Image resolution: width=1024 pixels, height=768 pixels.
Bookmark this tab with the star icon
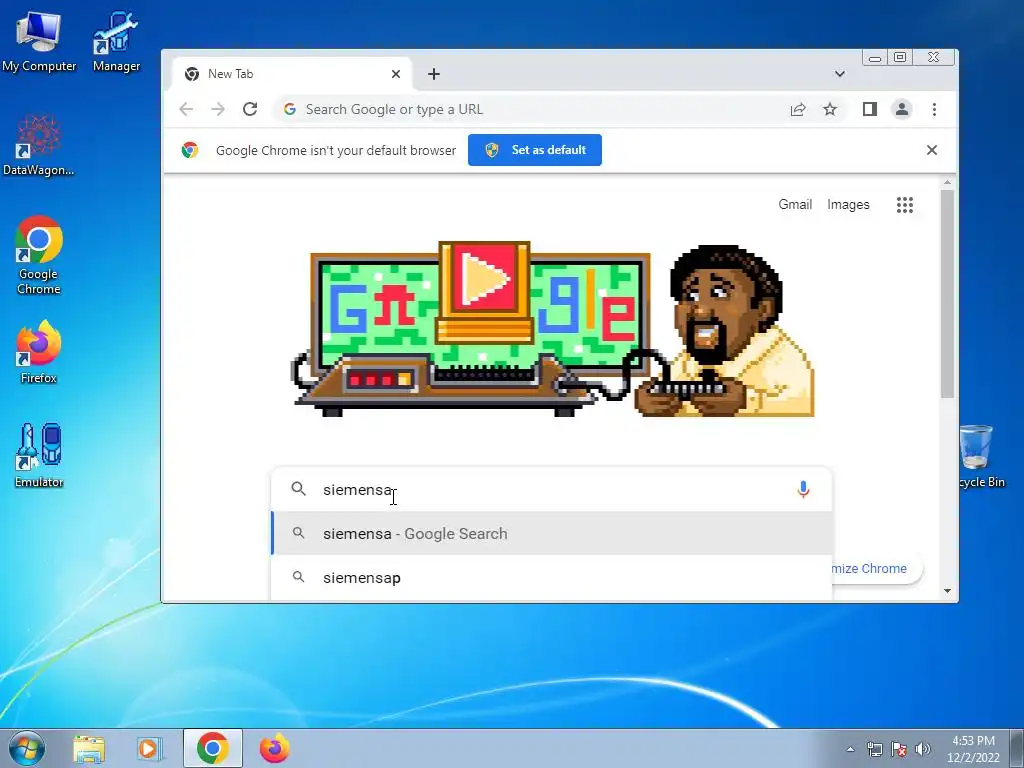tap(829, 109)
